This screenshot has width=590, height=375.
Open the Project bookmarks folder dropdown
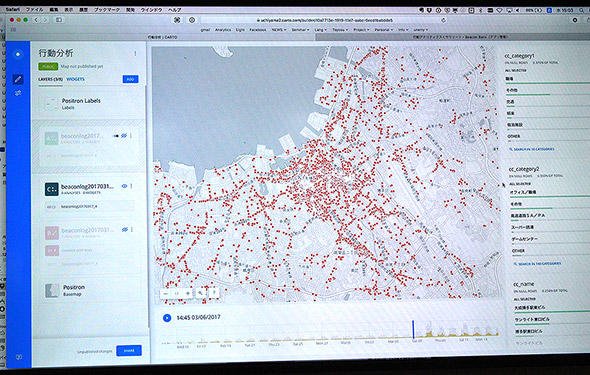click(361, 29)
